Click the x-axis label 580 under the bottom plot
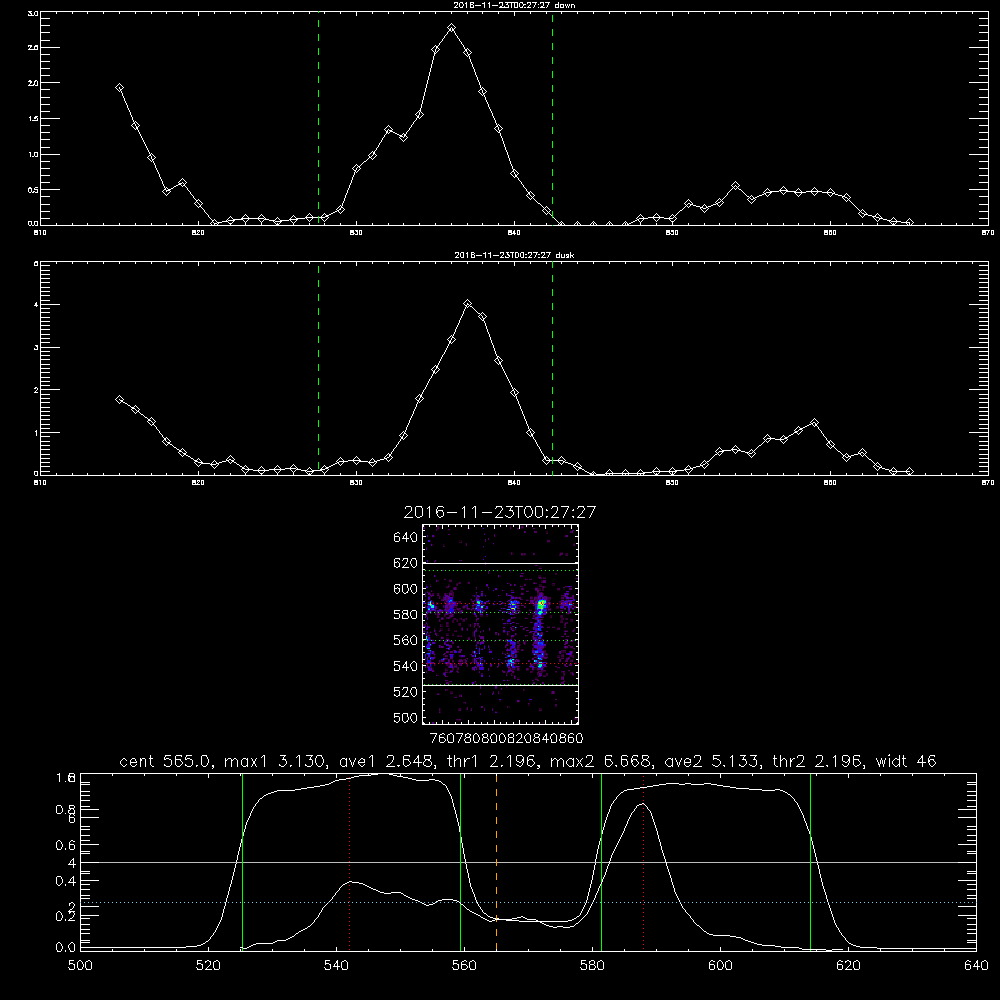The height and width of the screenshot is (1000, 1000). tap(592, 966)
